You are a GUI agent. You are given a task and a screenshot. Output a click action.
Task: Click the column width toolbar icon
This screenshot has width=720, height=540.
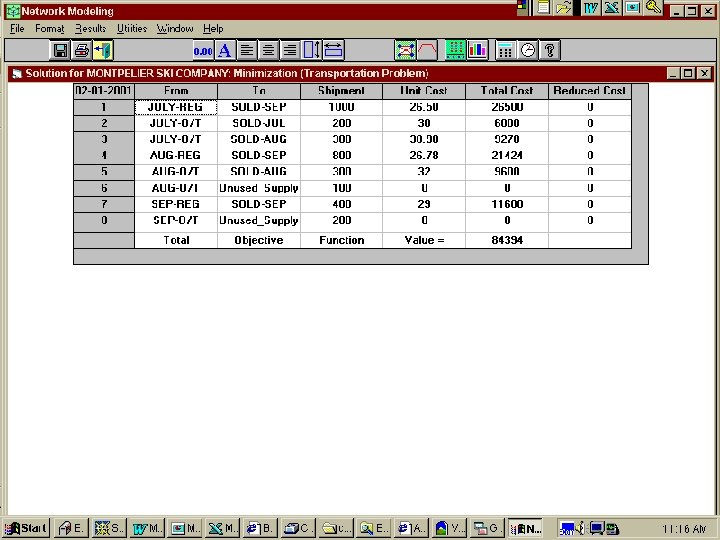click(x=333, y=50)
